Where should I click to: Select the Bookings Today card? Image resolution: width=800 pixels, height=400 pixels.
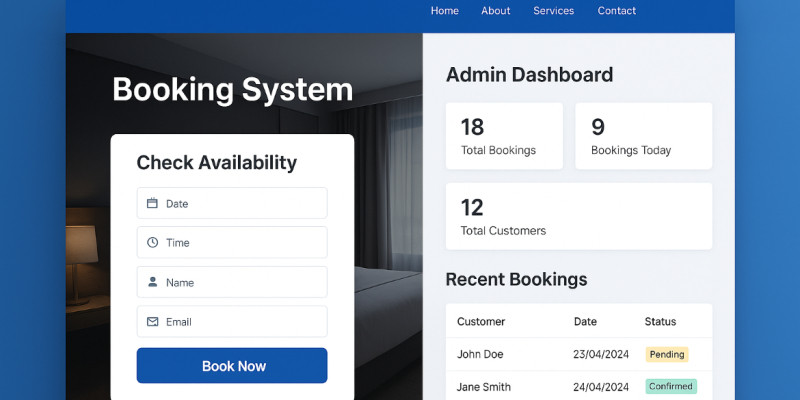click(x=643, y=136)
